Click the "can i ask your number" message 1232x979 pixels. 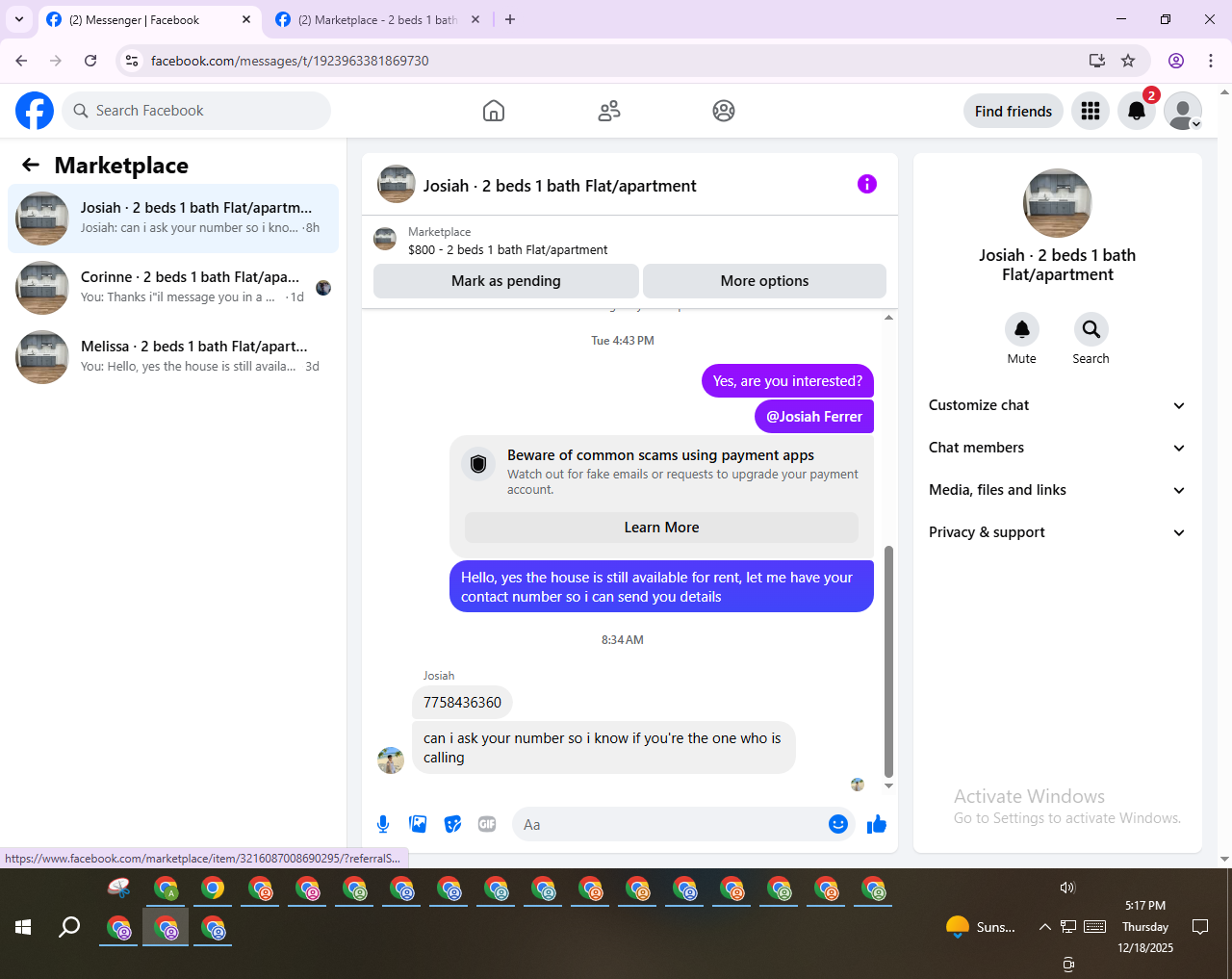coord(603,748)
